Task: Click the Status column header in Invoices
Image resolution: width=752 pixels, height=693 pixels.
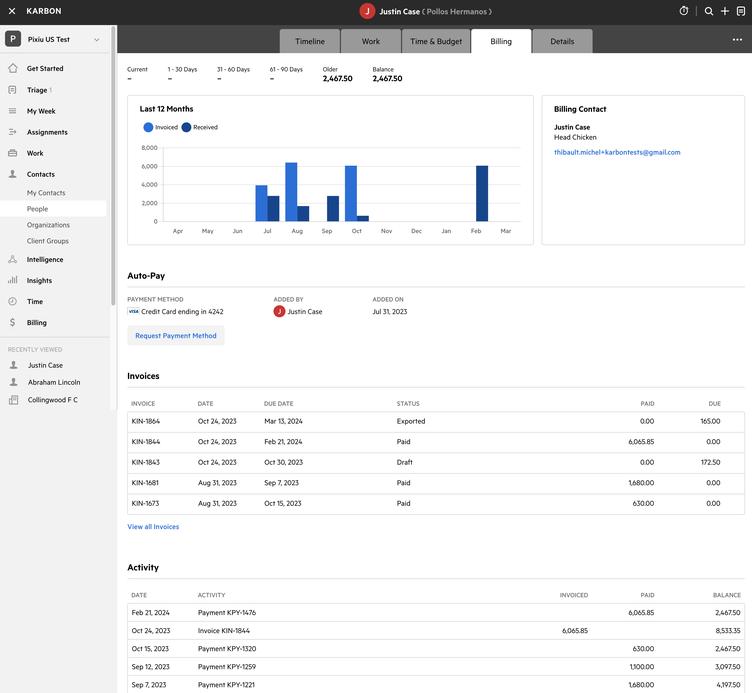Action: (408, 403)
